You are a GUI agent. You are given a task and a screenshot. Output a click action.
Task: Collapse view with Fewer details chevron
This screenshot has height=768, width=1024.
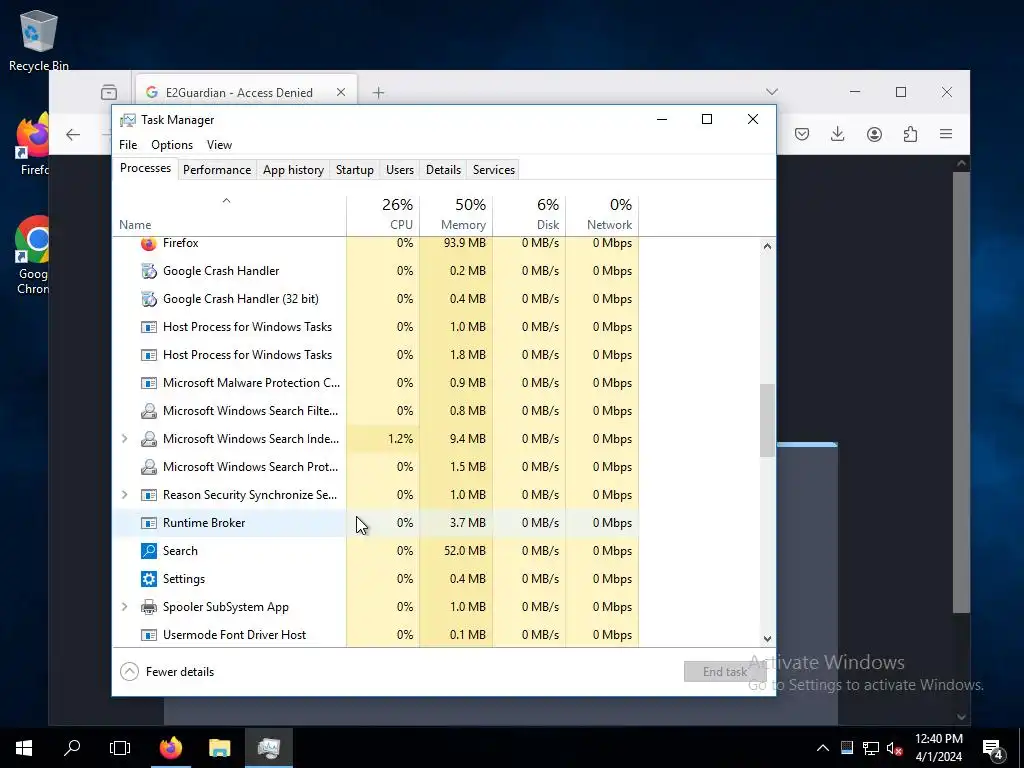point(129,672)
